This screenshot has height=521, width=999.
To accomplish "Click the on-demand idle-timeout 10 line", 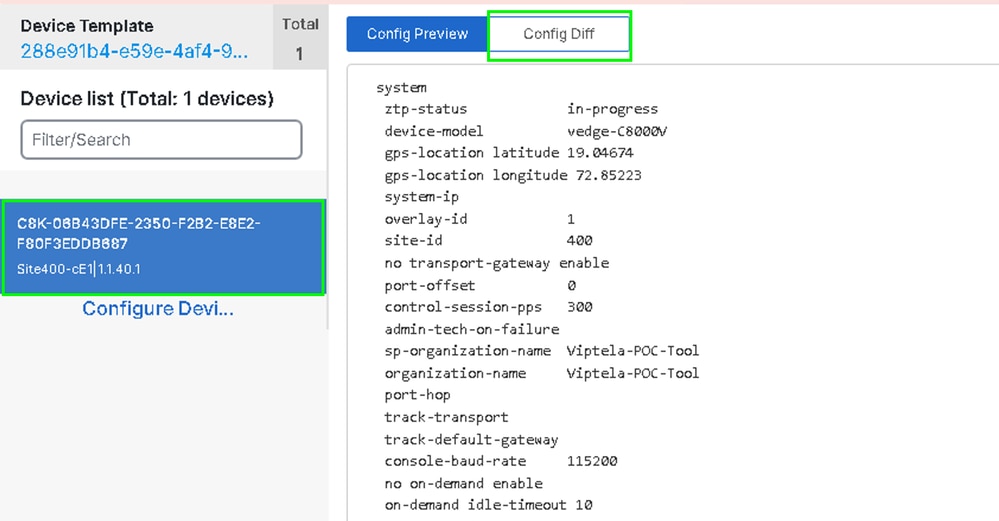I will click(488, 505).
